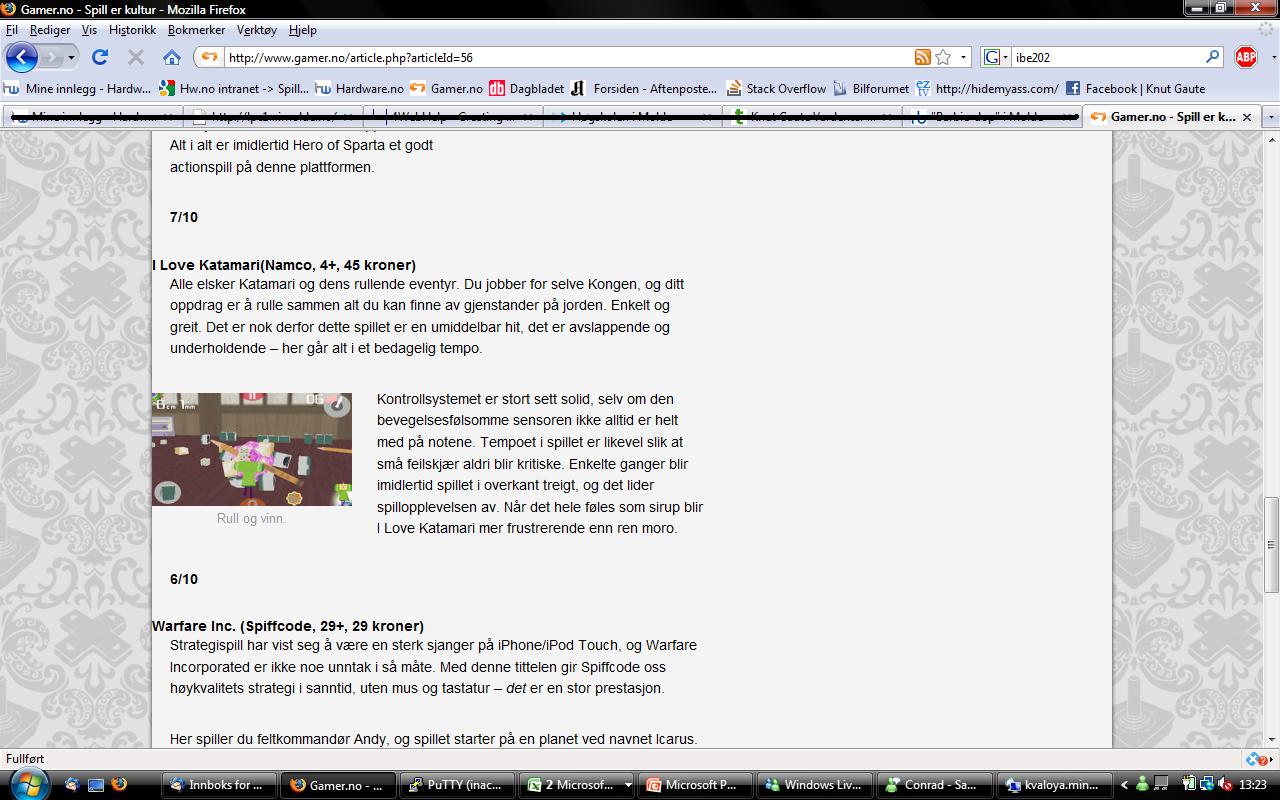Go back with the Back arrow button
The image size is (1280, 800).
21,57
